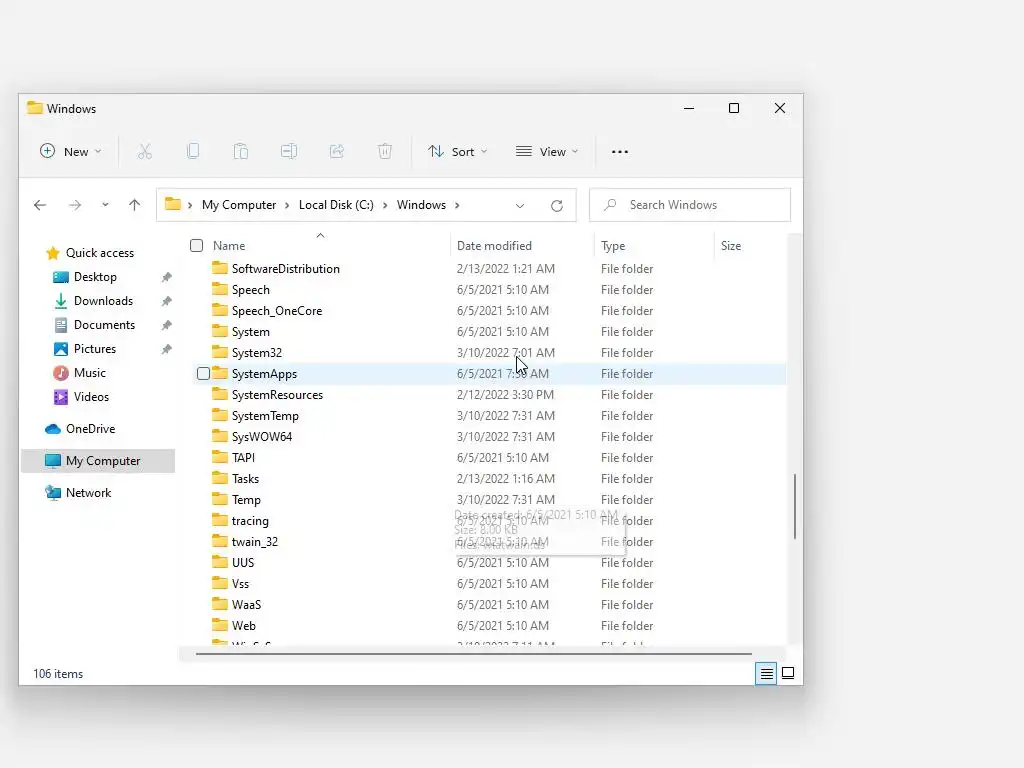The image size is (1024, 768).
Task: Open Network in navigation pane
Action: click(88, 493)
